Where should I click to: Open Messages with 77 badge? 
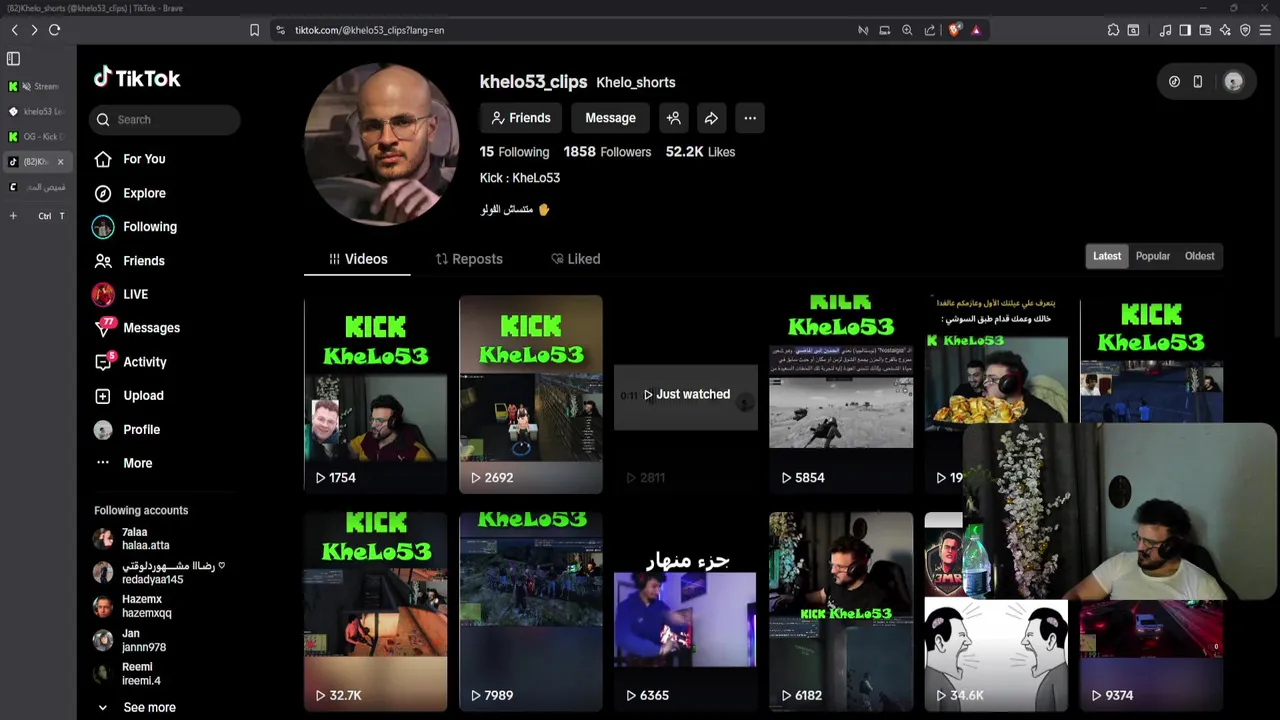pyautogui.click(x=151, y=328)
